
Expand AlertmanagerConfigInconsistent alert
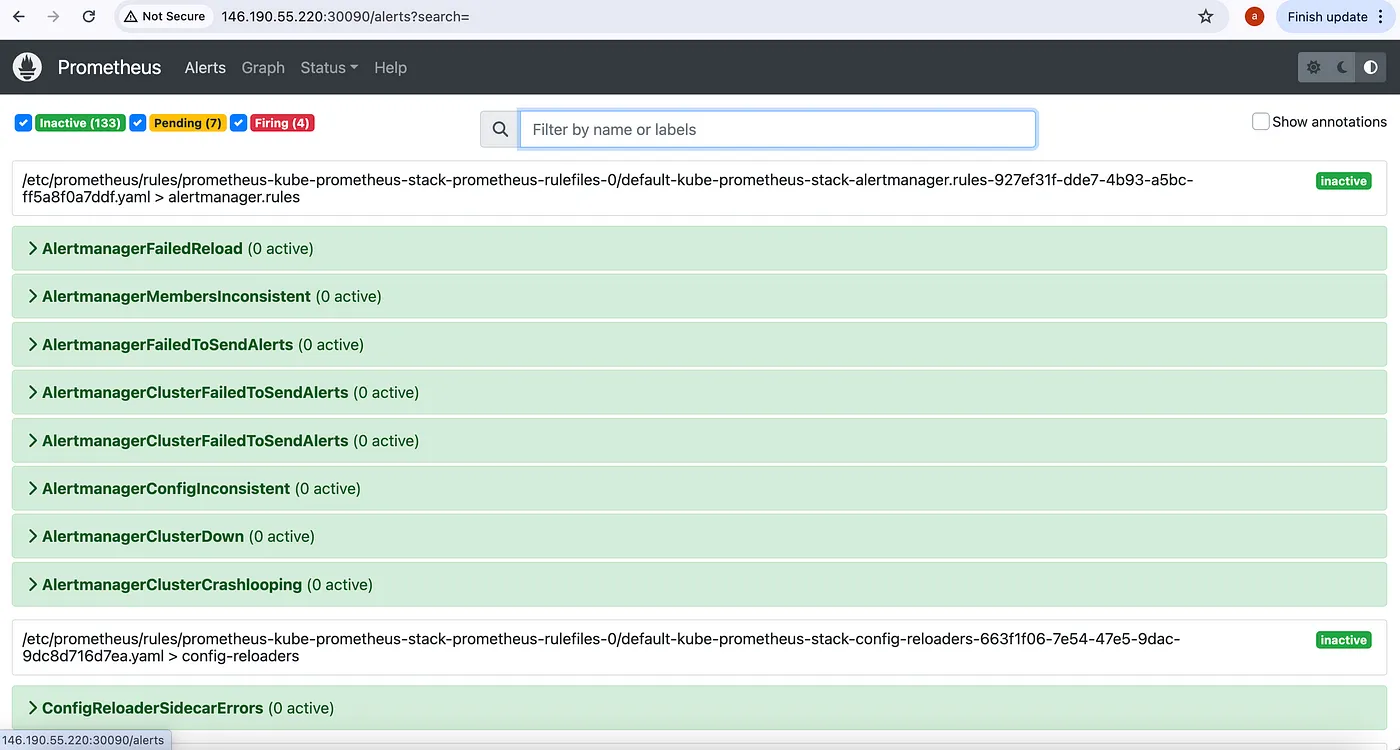tap(699, 488)
